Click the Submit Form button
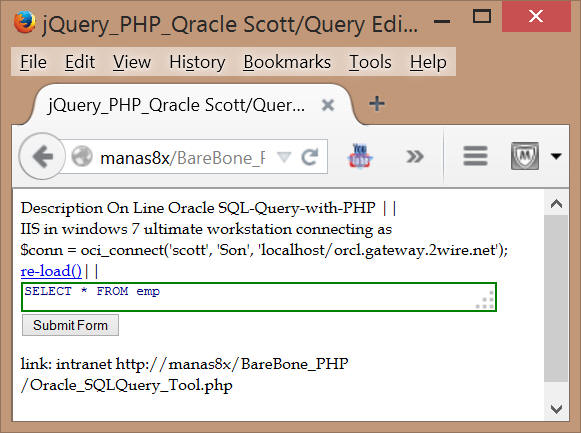Screen dimensions: 581x433 (x=70, y=325)
